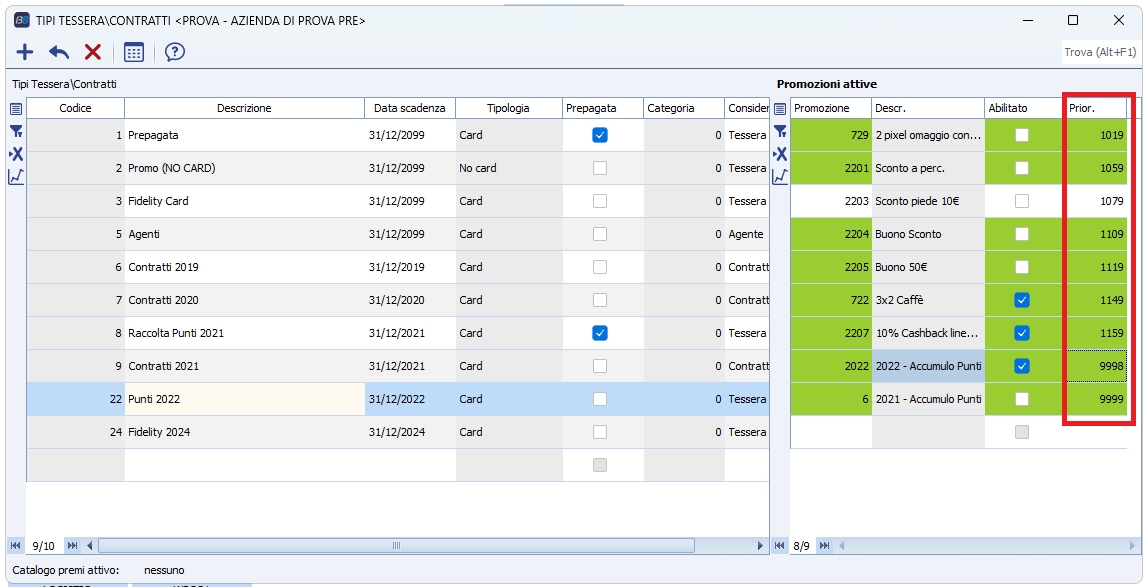Click the undo arrow in the toolbar
This screenshot has height=587, width=1145.
coord(59,52)
